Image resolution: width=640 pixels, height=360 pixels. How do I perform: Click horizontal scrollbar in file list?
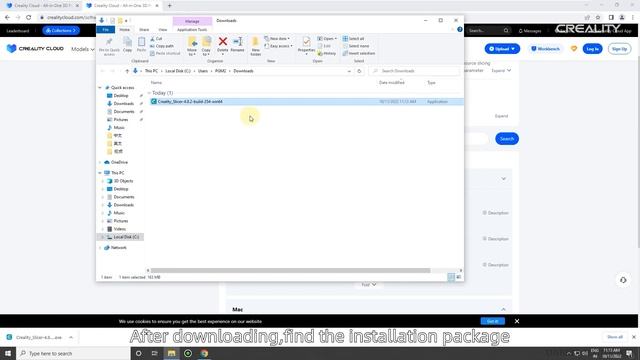click(x=290, y=271)
